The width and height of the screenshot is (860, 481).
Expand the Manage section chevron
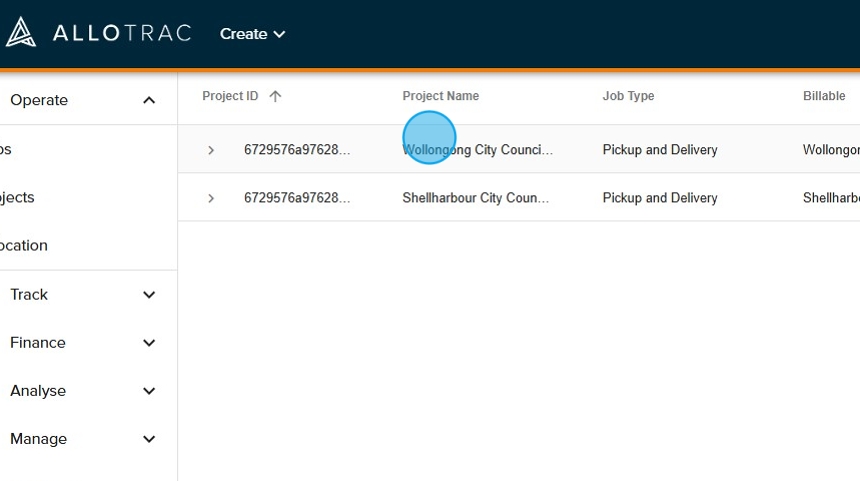(149, 439)
